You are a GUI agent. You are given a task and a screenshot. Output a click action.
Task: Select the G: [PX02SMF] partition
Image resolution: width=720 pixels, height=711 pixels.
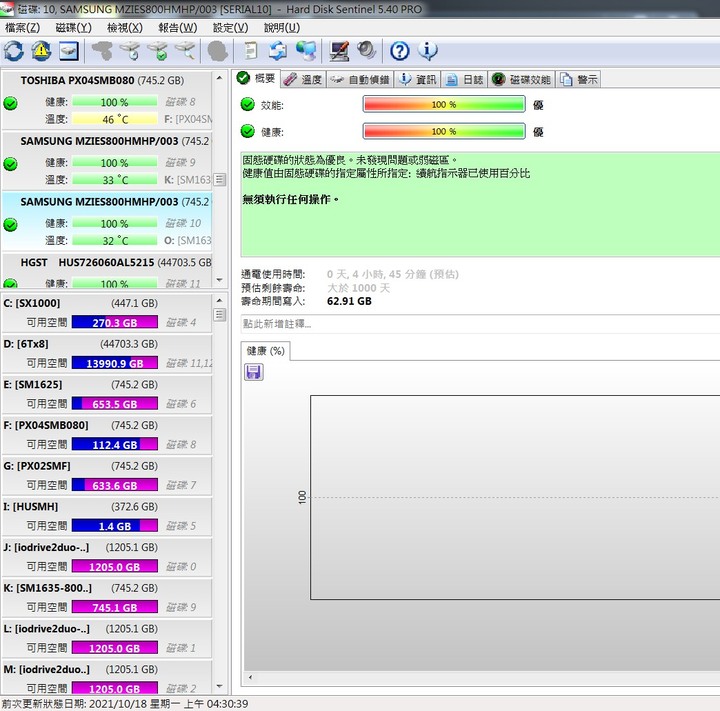click(x=107, y=475)
